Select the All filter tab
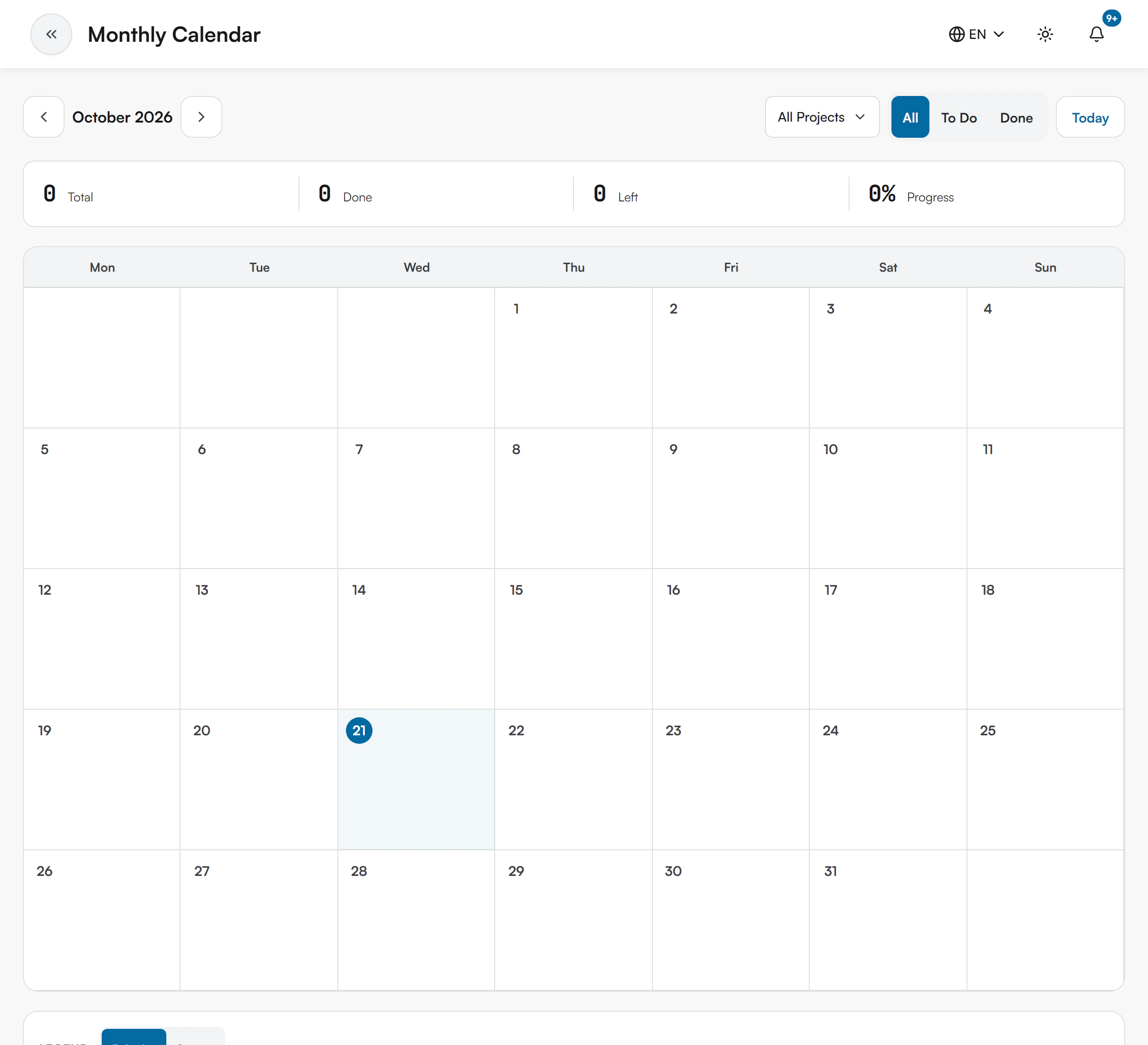The image size is (1148, 1045). (x=910, y=117)
